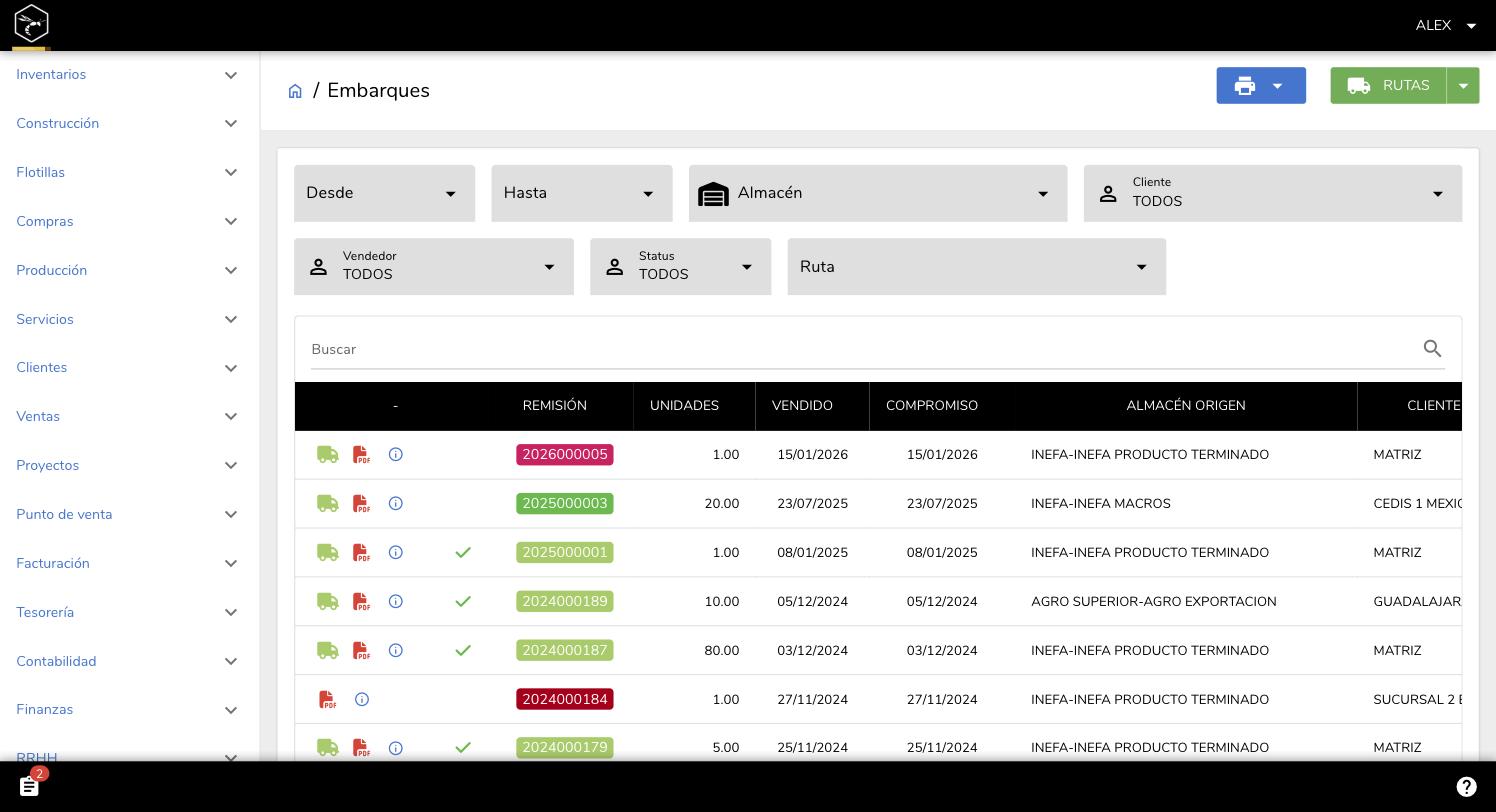The image size is (1496, 812).
Task: Expand the Compras sidebar menu
Action: [x=130, y=222]
